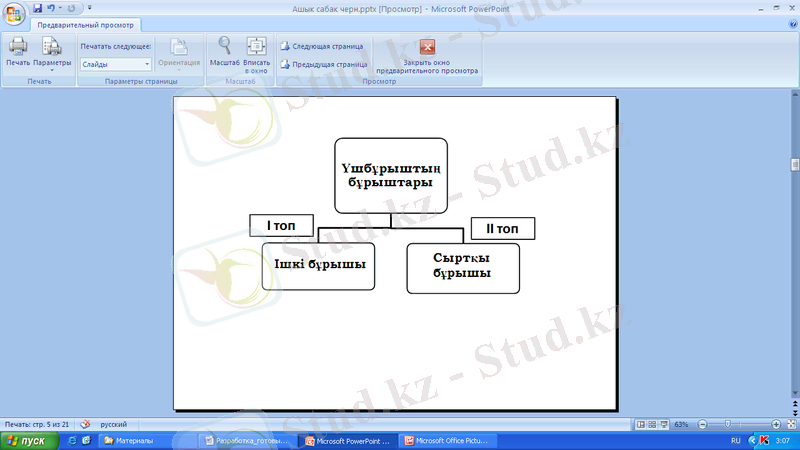Click the Undo arrow icon

(x=52, y=8)
